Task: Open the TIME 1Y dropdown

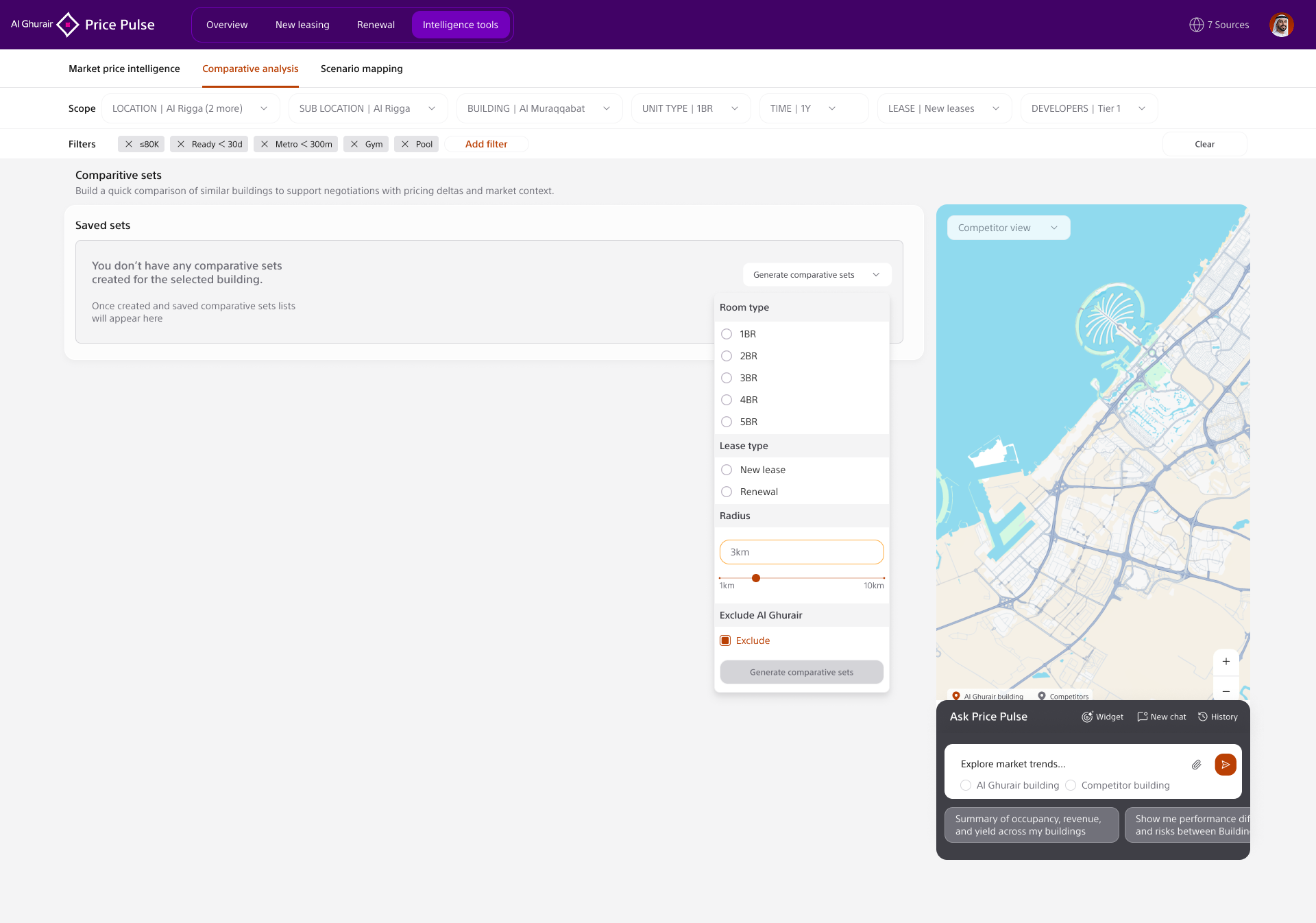Action: (814, 108)
